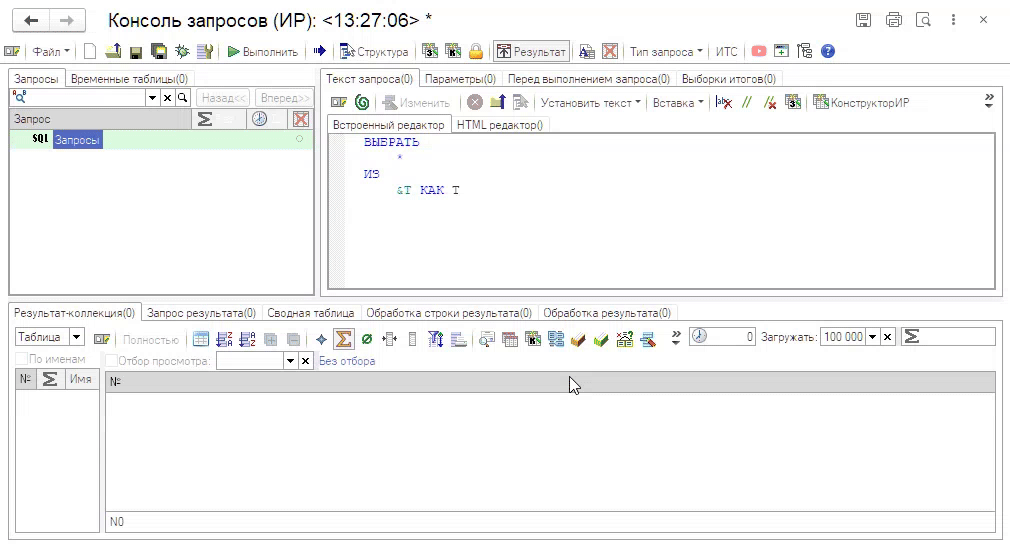Image resolution: width=1010 pixels, height=548 pixels.
Task: Click the green double-slash comment icon
Action: click(746, 102)
